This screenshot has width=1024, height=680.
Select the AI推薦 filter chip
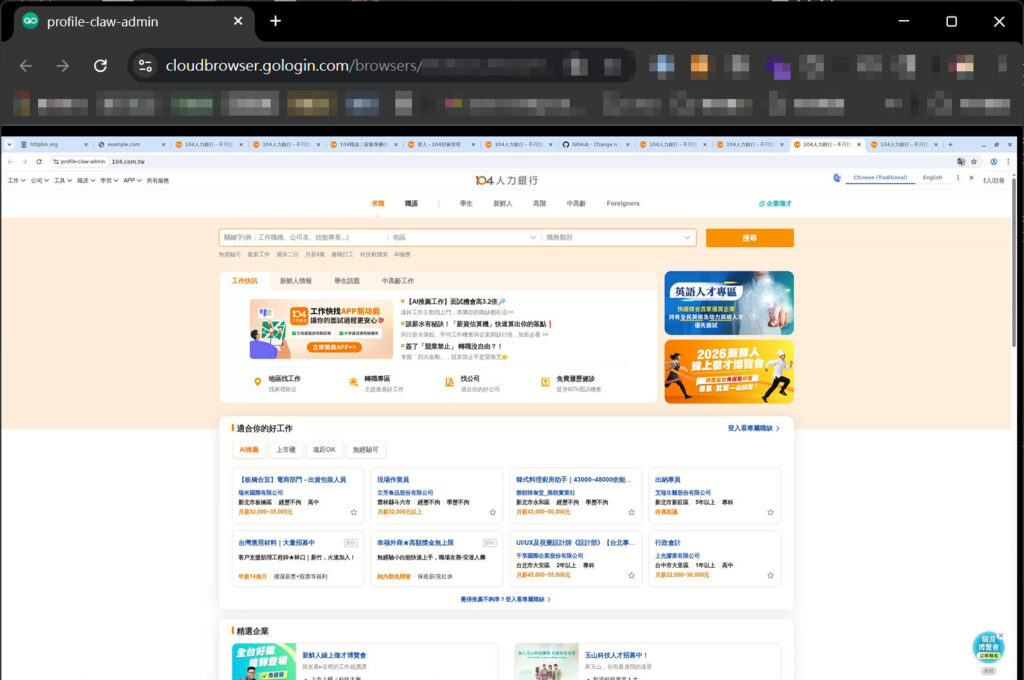click(249, 450)
